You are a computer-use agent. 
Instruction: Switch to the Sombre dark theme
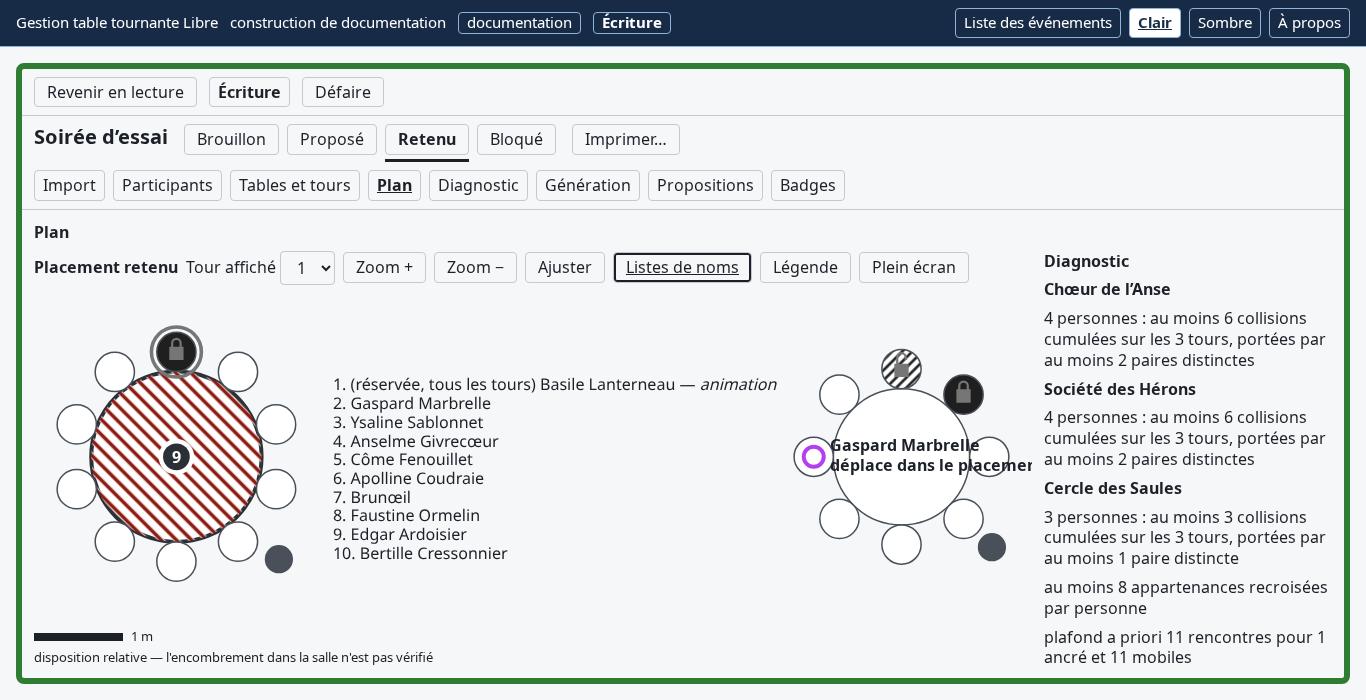pyautogui.click(x=1225, y=23)
